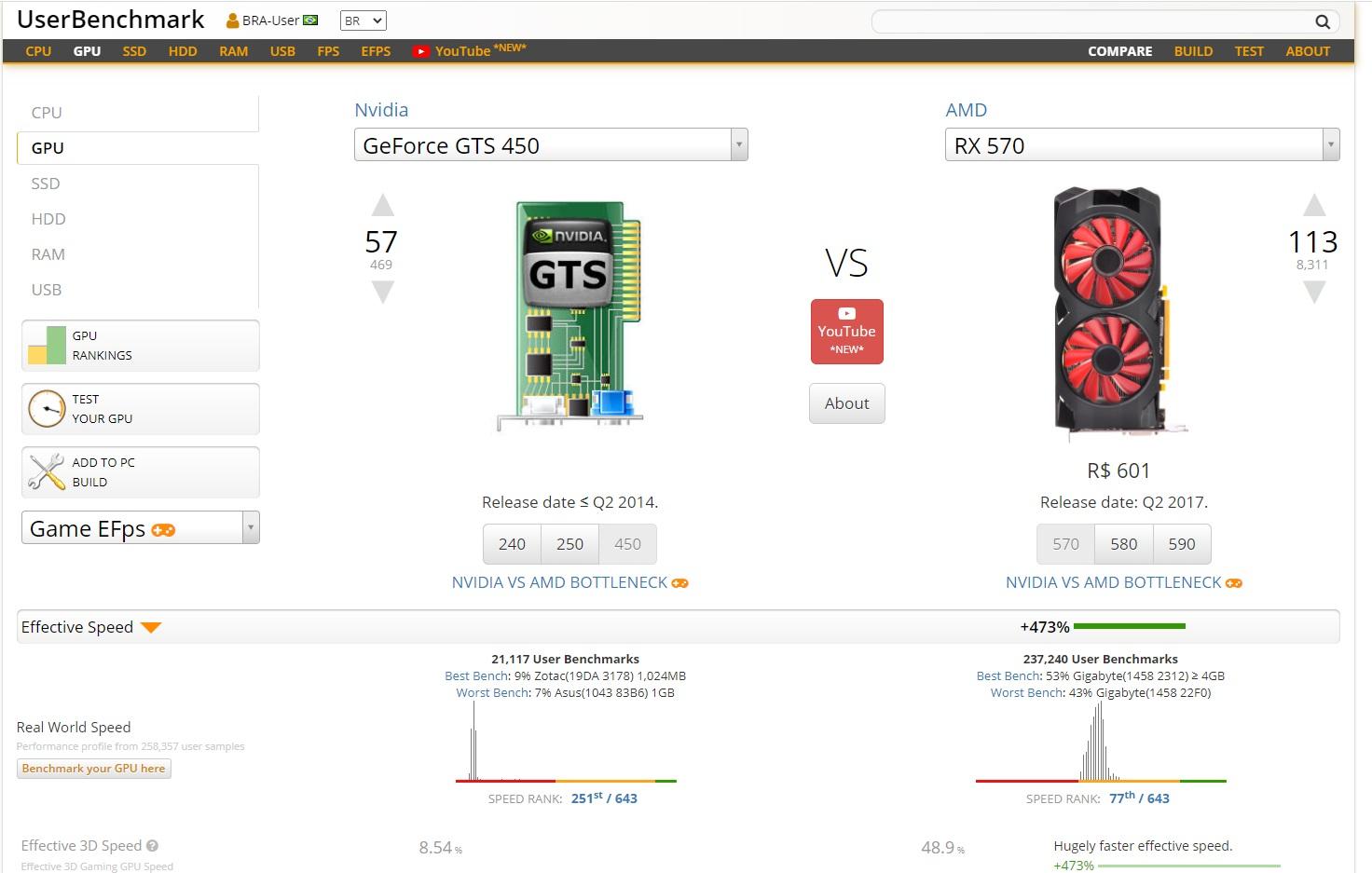This screenshot has width=1372, height=873.
Task: Select SSD tab in left sidebar
Action: click(x=138, y=184)
